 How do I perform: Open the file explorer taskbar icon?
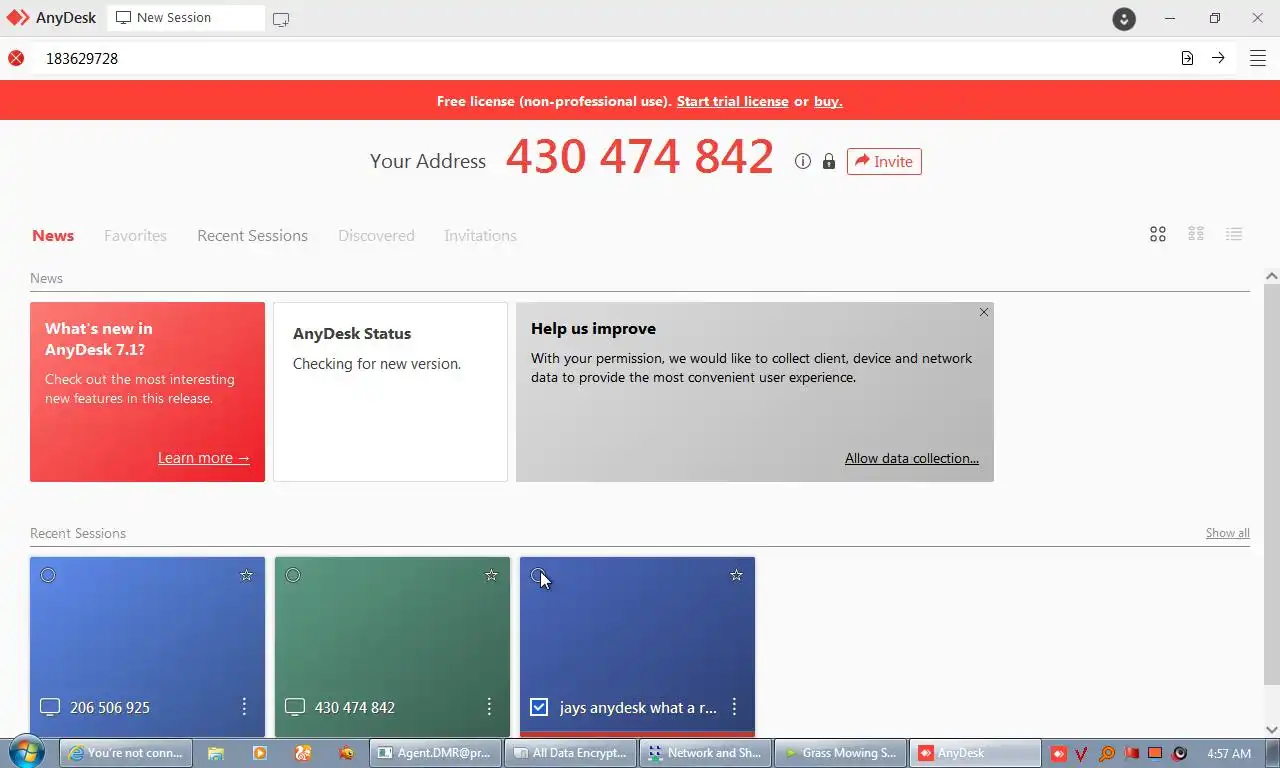coord(216,753)
